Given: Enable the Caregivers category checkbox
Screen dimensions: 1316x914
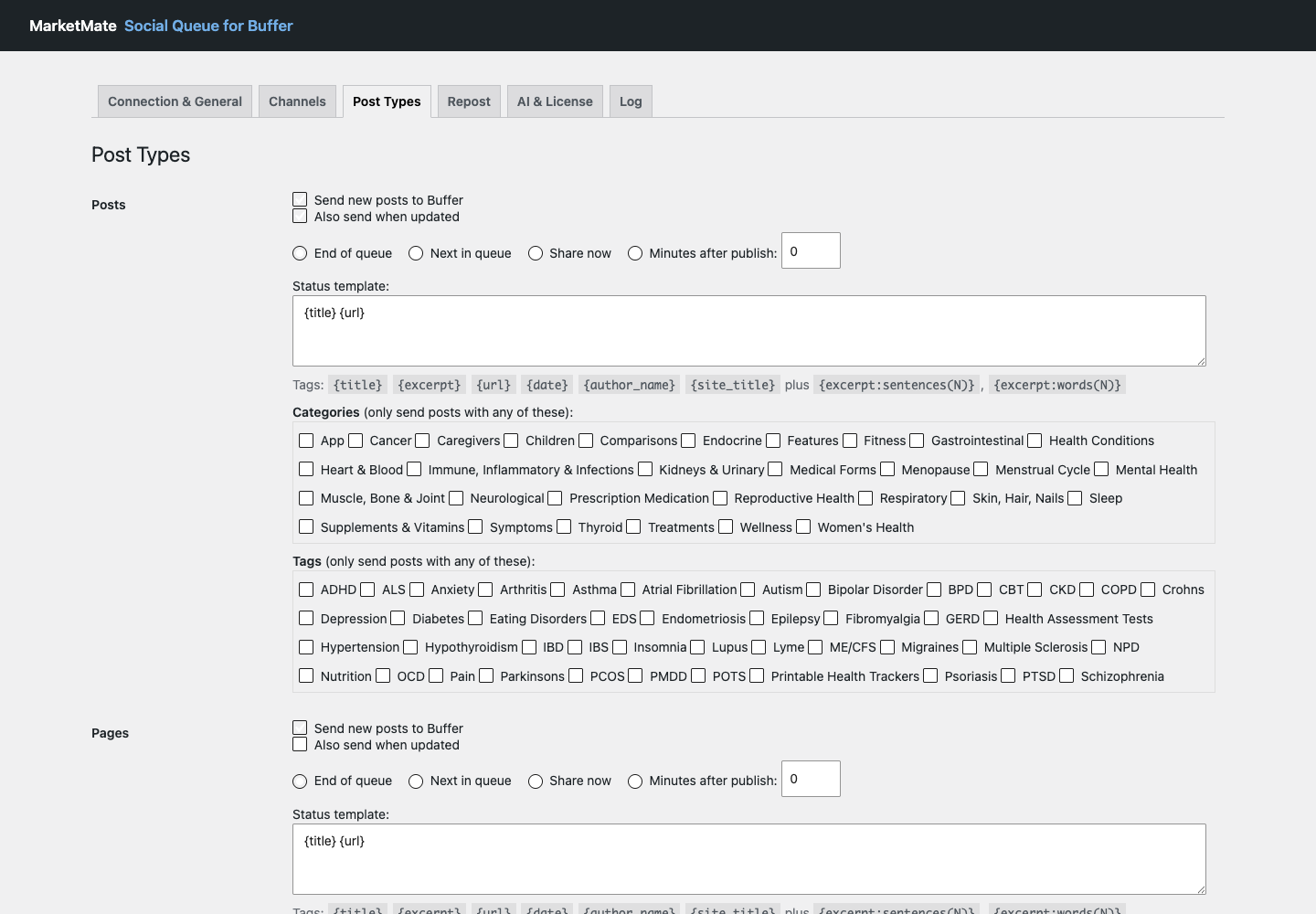Looking at the screenshot, I should [x=422, y=441].
